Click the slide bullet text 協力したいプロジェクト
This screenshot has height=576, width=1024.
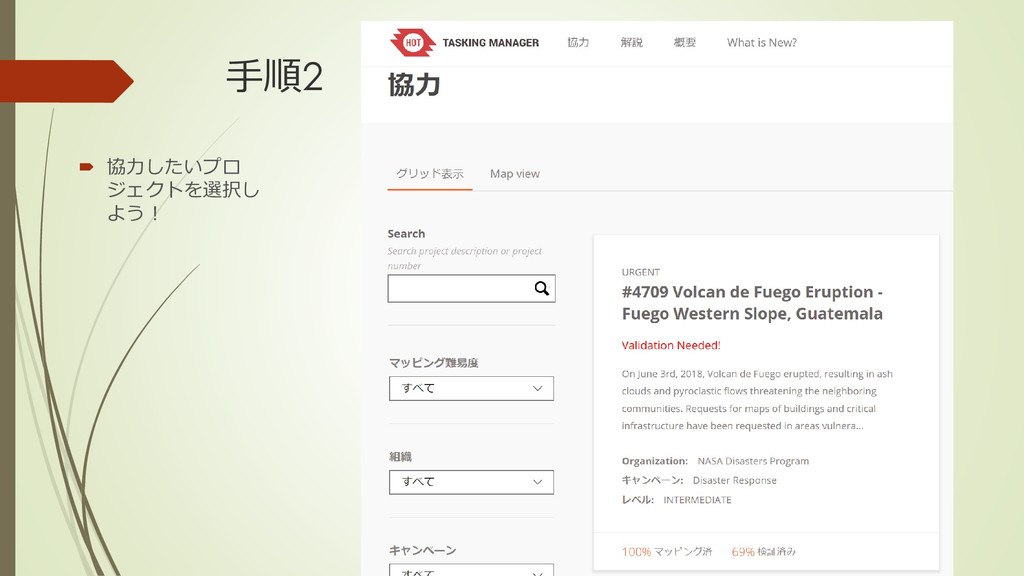click(183, 189)
